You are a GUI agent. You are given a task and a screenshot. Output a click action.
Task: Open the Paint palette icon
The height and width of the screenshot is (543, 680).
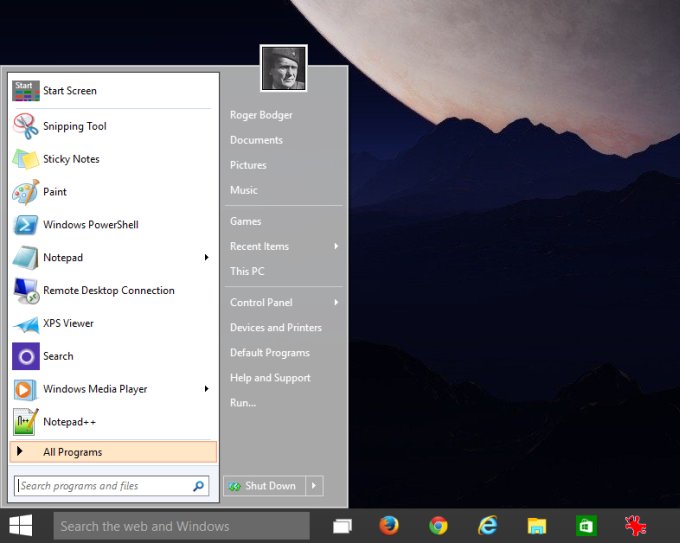[26, 192]
